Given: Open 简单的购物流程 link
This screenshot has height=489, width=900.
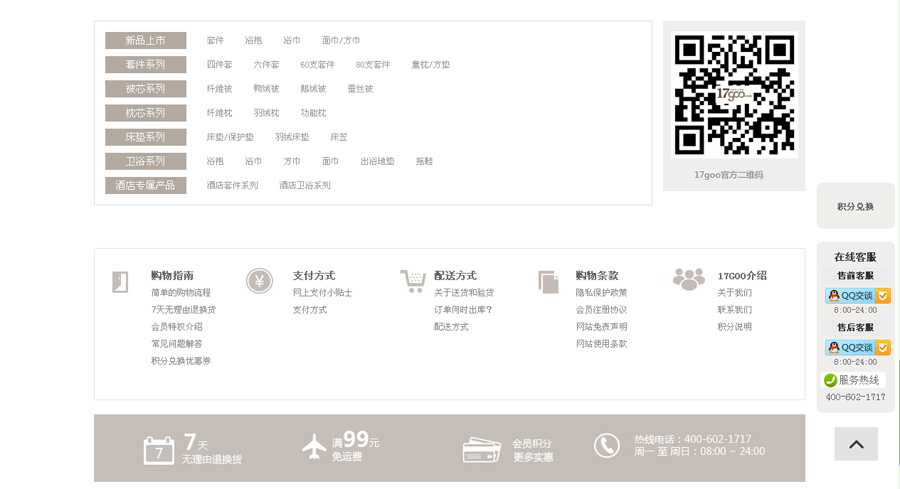Looking at the screenshot, I should click(181, 292).
